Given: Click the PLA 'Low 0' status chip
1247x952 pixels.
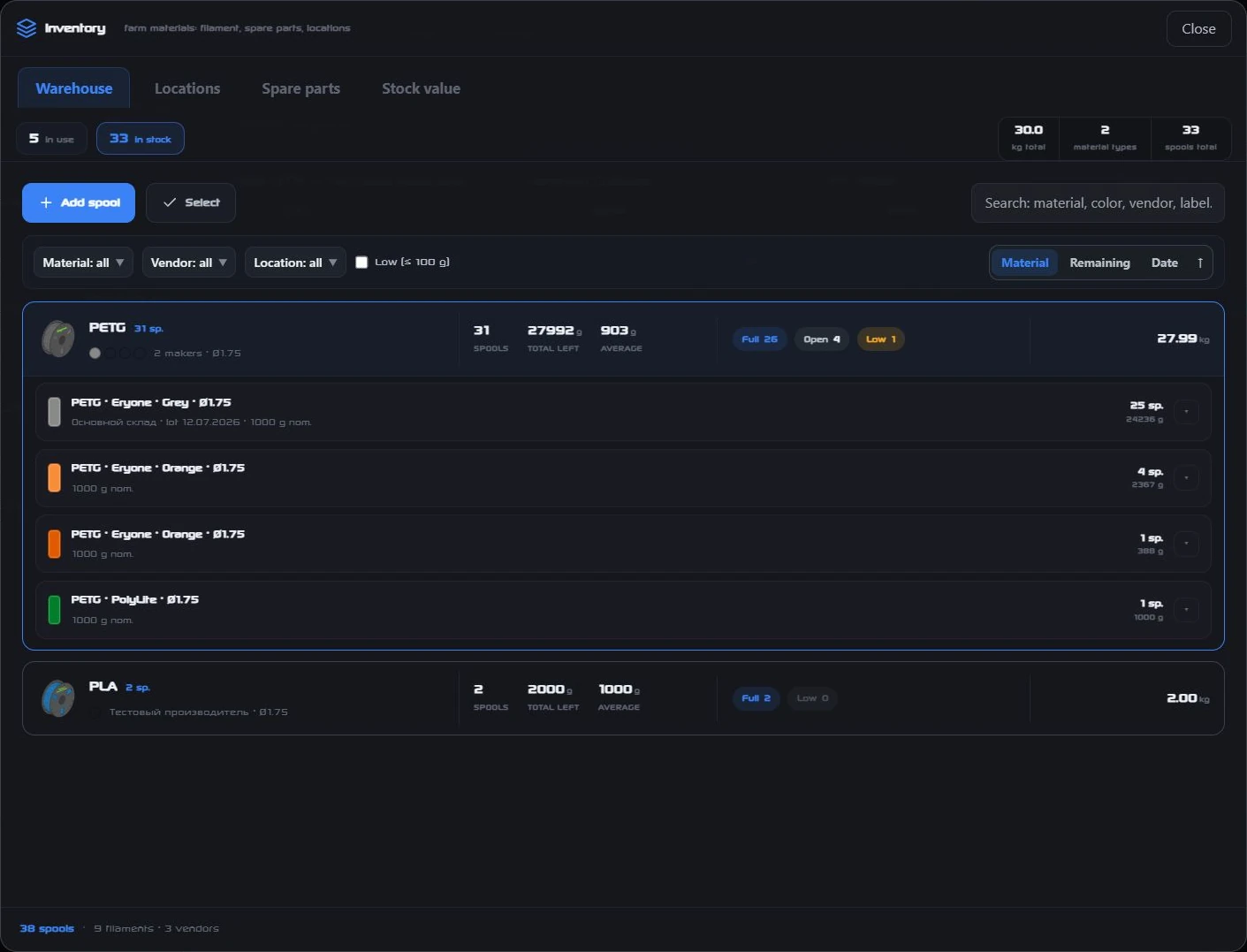Looking at the screenshot, I should click(812, 698).
